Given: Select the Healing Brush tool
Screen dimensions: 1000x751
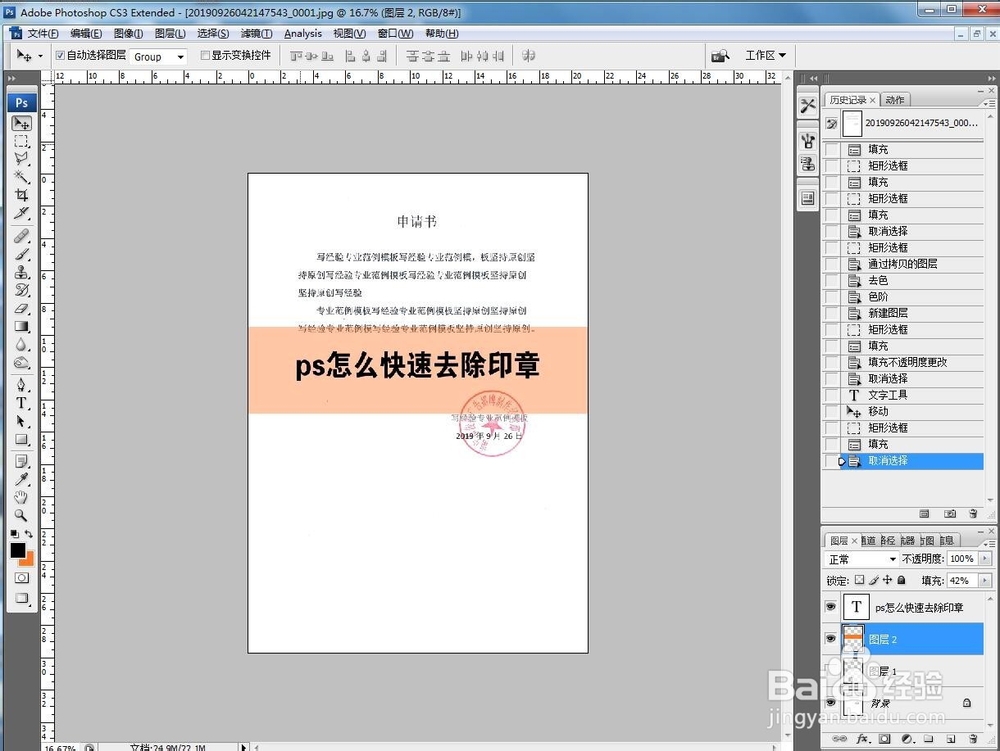Looking at the screenshot, I should pyautogui.click(x=22, y=236).
